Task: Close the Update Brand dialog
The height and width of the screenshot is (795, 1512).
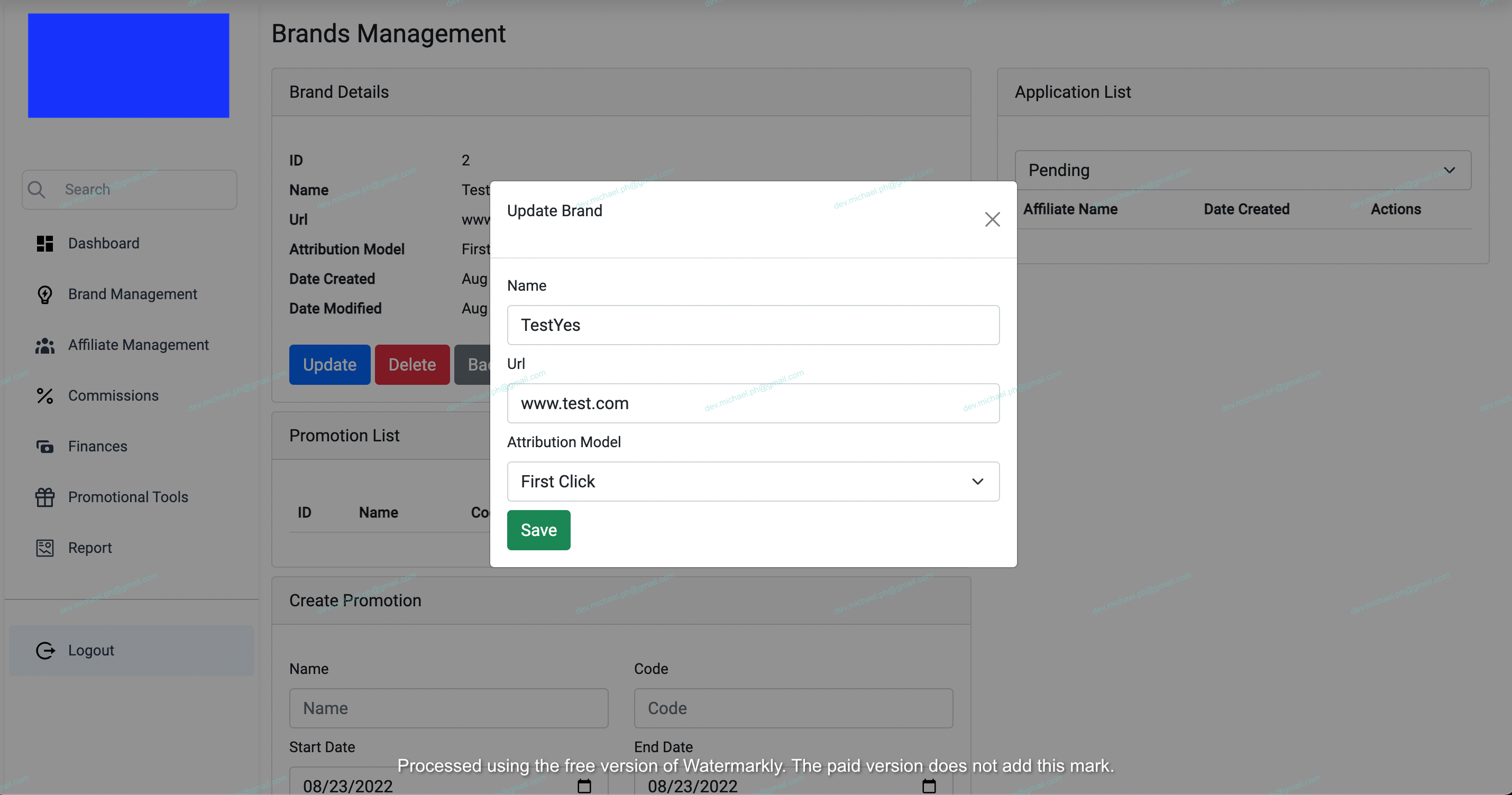Action: click(x=992, y=219)
